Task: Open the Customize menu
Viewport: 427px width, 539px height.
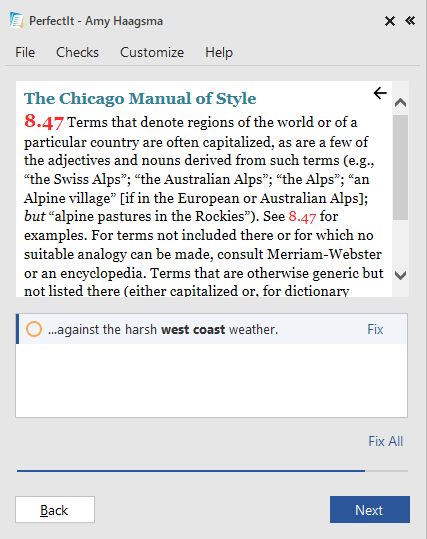Action: [152, 52]
